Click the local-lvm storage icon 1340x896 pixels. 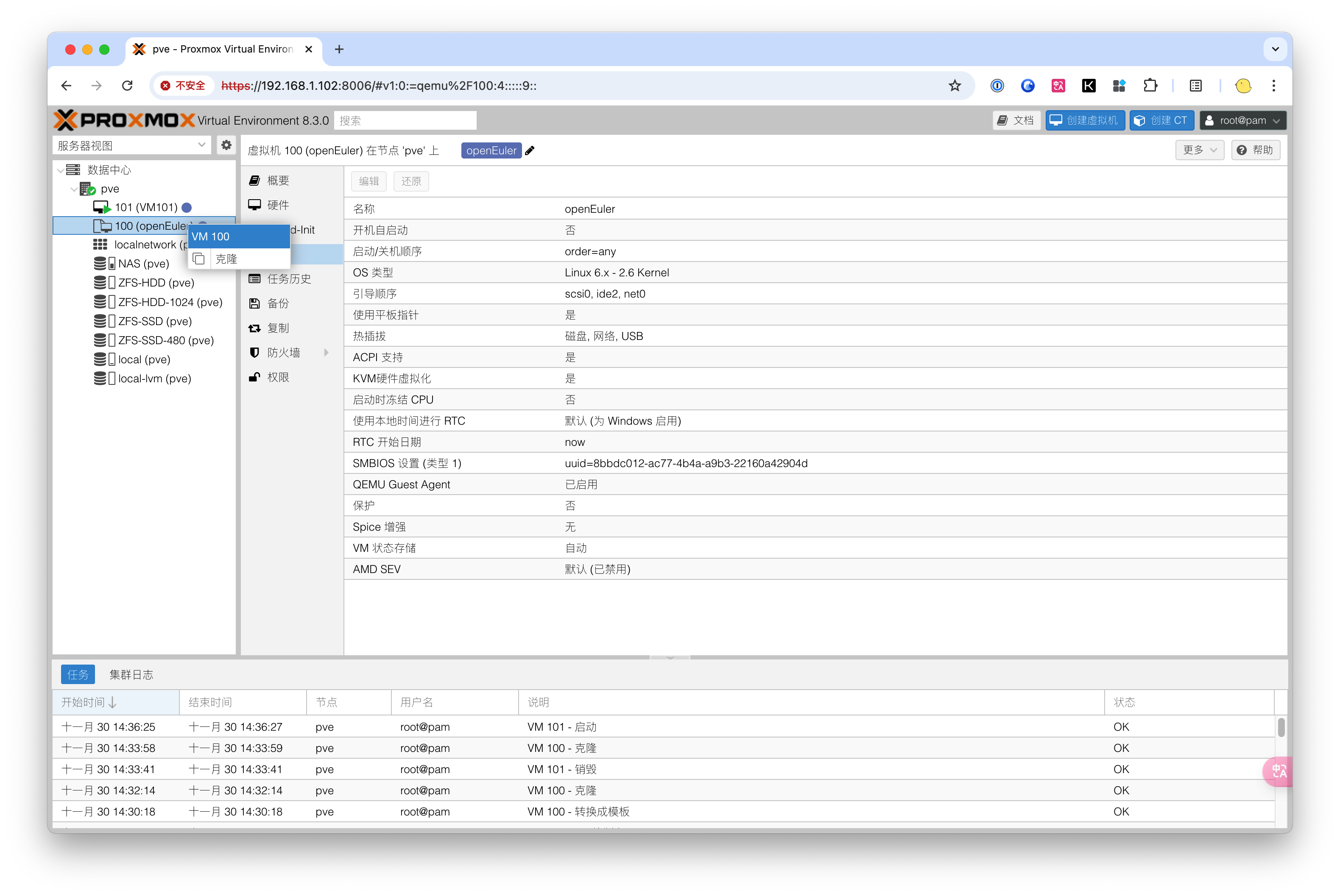[104, 378]
